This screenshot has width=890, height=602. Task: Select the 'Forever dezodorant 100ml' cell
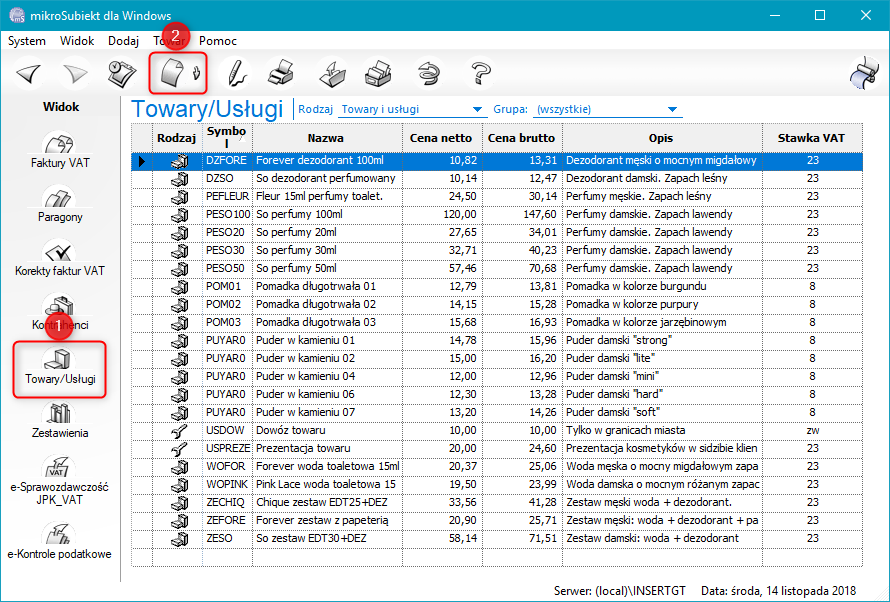[328, 161]
